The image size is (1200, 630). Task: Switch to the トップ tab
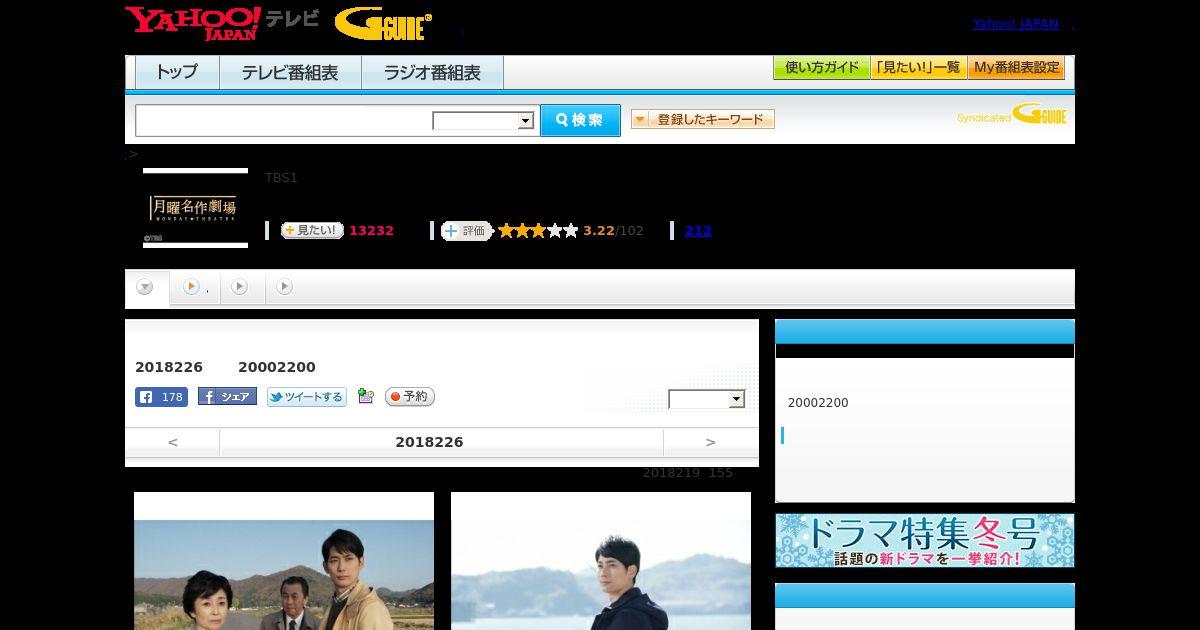coord(177,73)
